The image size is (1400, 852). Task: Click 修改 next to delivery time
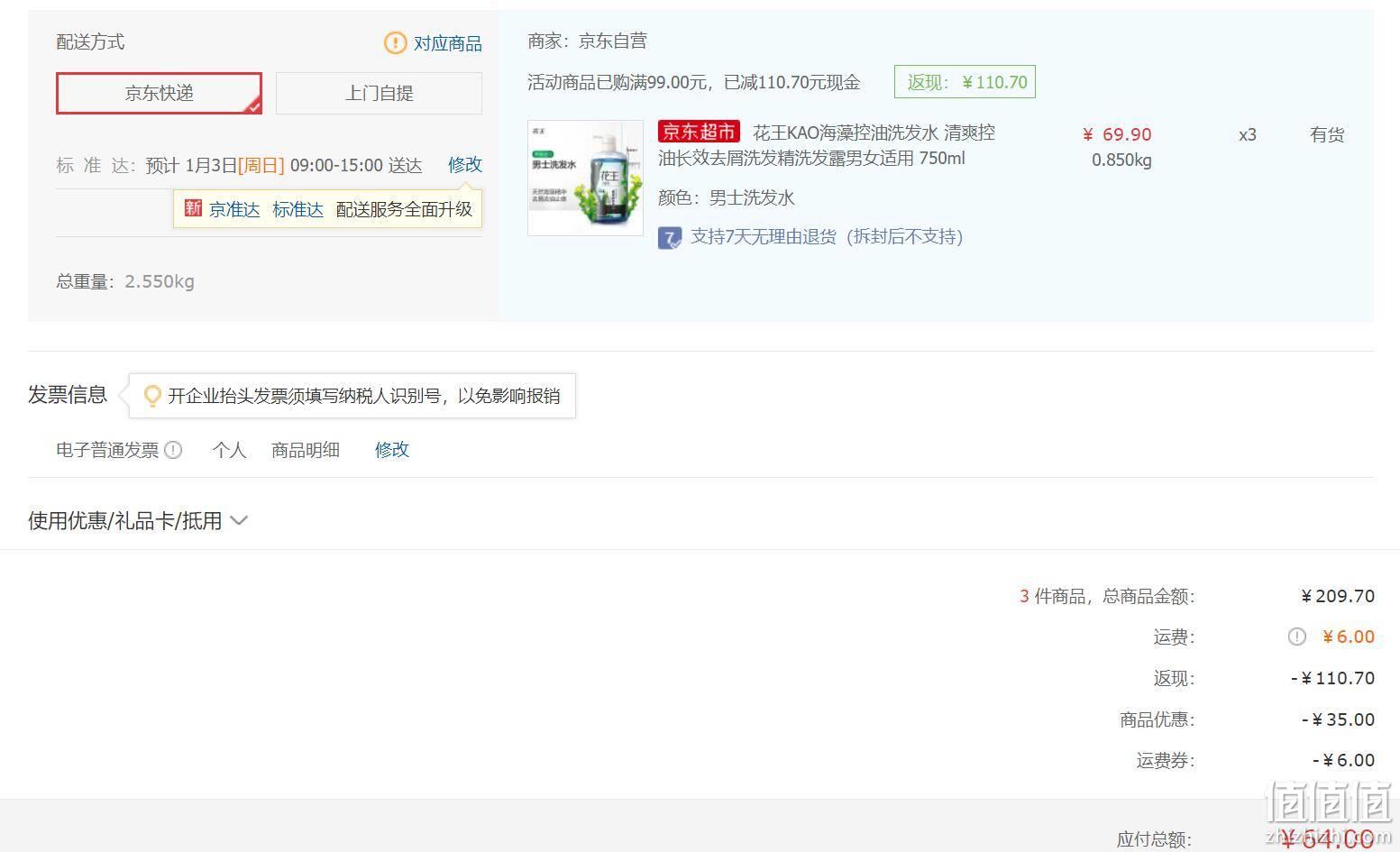click(465, 164)
